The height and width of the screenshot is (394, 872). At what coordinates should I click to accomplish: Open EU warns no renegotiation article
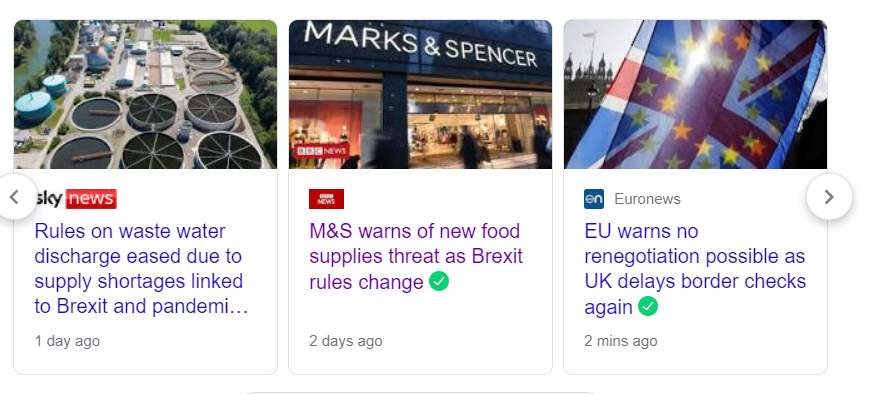(x=695, y=269)
